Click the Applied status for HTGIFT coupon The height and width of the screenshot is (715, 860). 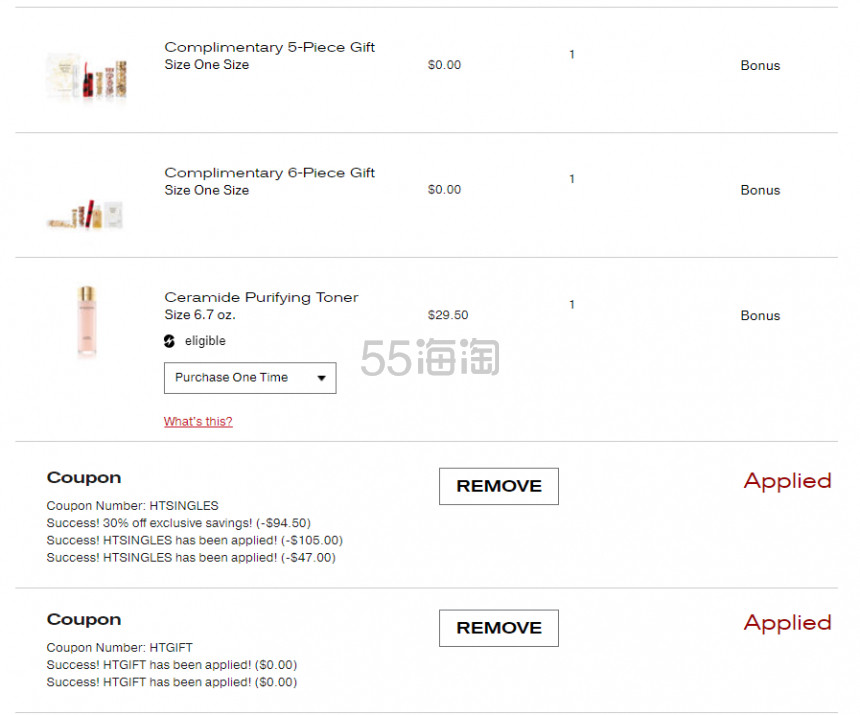[x=788, y=623]
